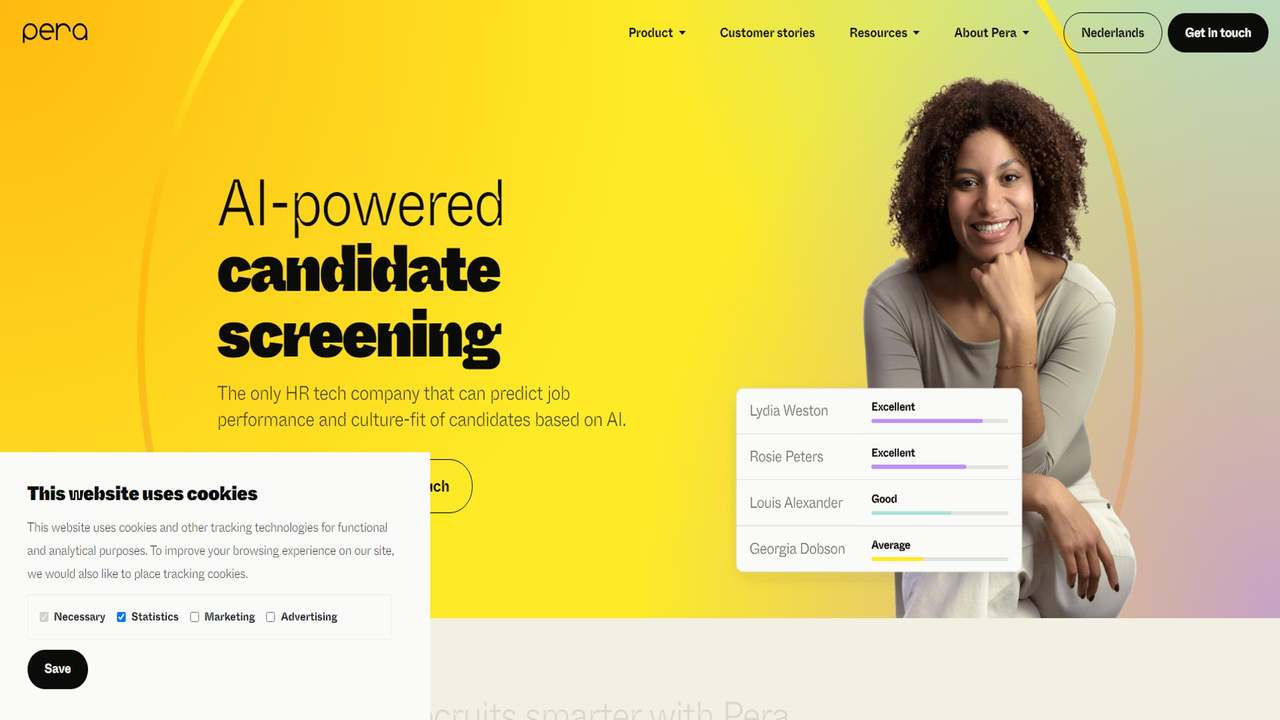Screen dimensions: 1280x720
Task: Click the hero subtitle about HR tech company
Action: click(422, 407)
